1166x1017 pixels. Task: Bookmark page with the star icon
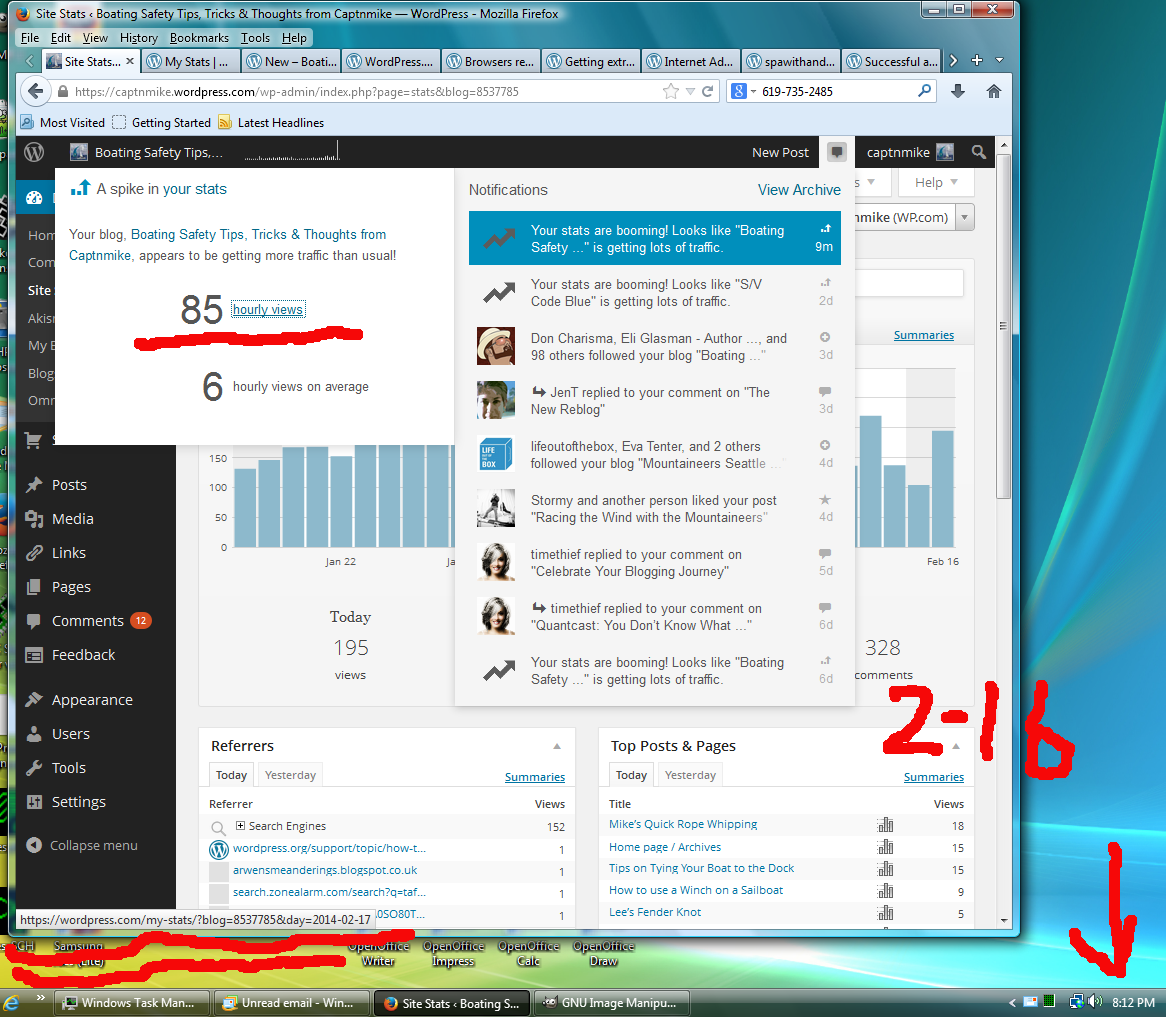(x=670, y=91)
